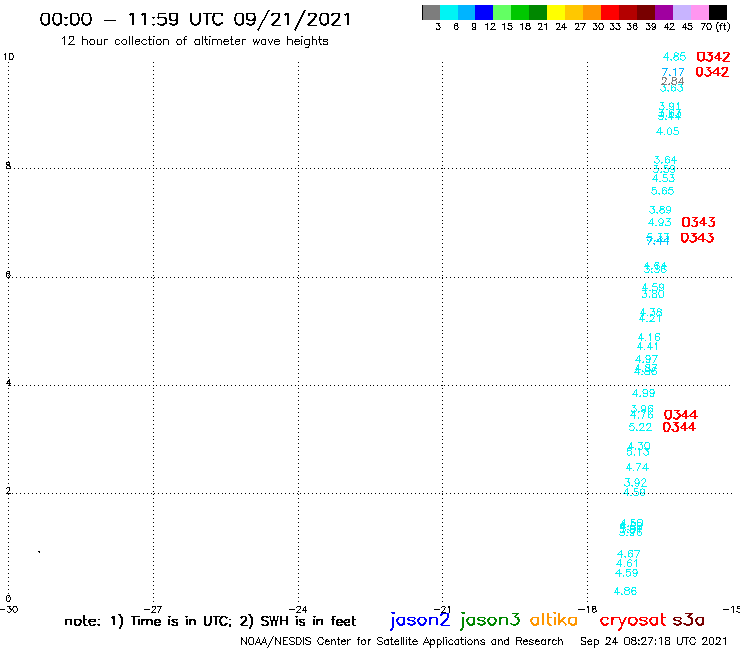Click the orange 'altika' legend label
The image size is (740, 650).
click(x=554, y=619)
